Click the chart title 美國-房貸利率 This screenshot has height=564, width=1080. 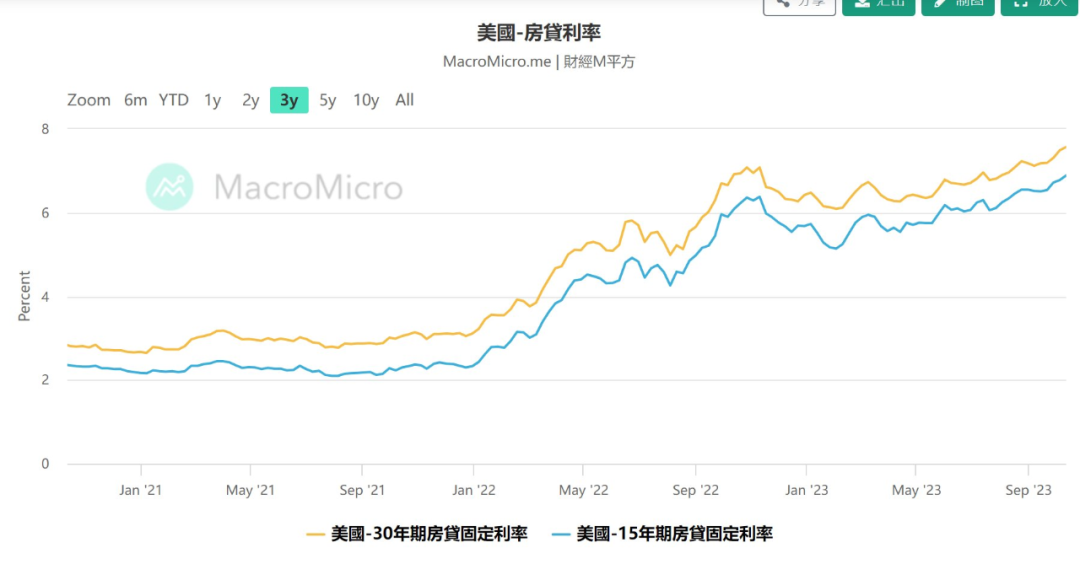tap(539, 33)
